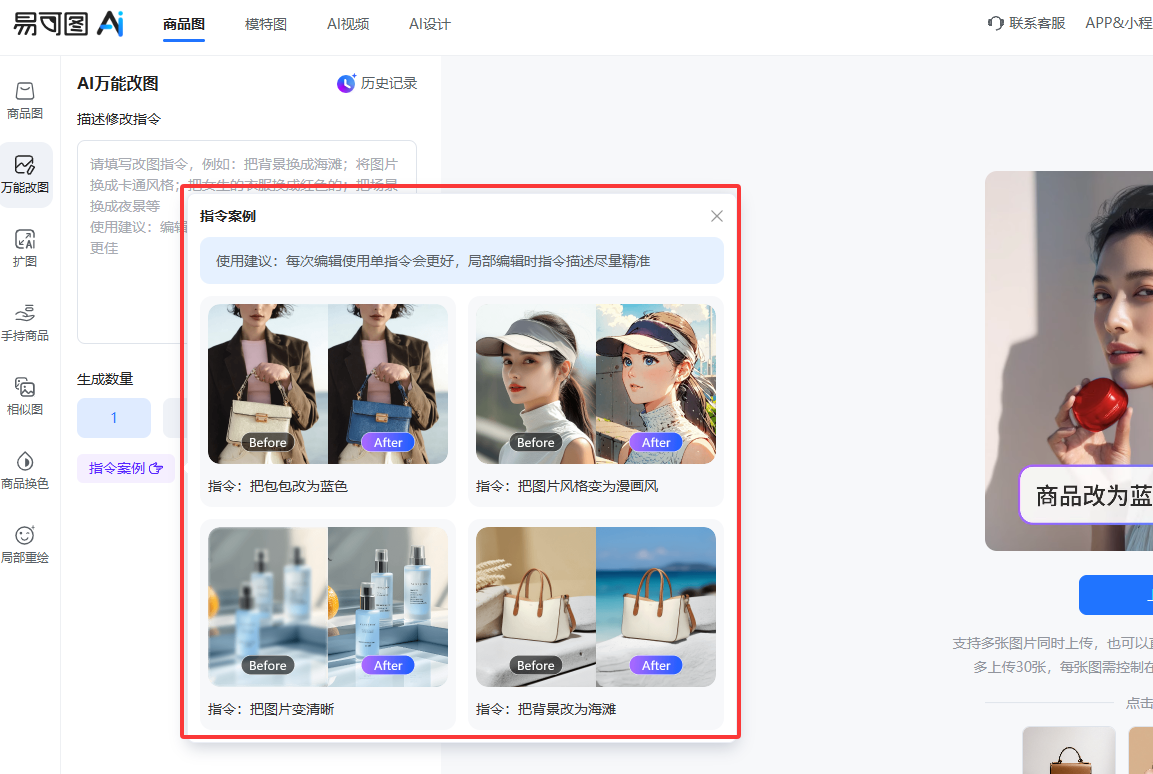Click the 指令案例 button
The width and height of the screenshot is (1153, 774).
(125, 468)
